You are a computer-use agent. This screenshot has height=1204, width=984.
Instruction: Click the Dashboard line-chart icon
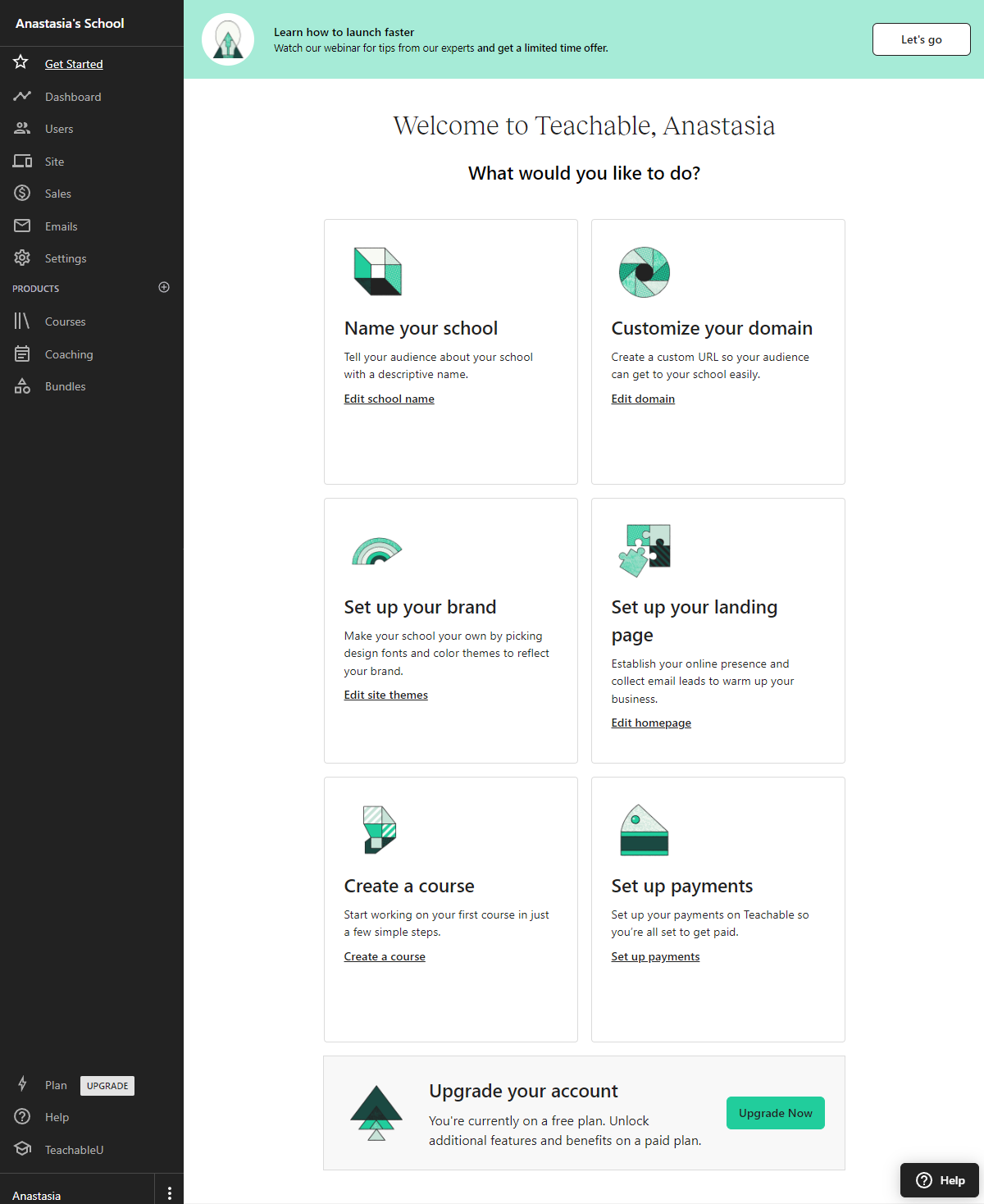click(22, 96)
